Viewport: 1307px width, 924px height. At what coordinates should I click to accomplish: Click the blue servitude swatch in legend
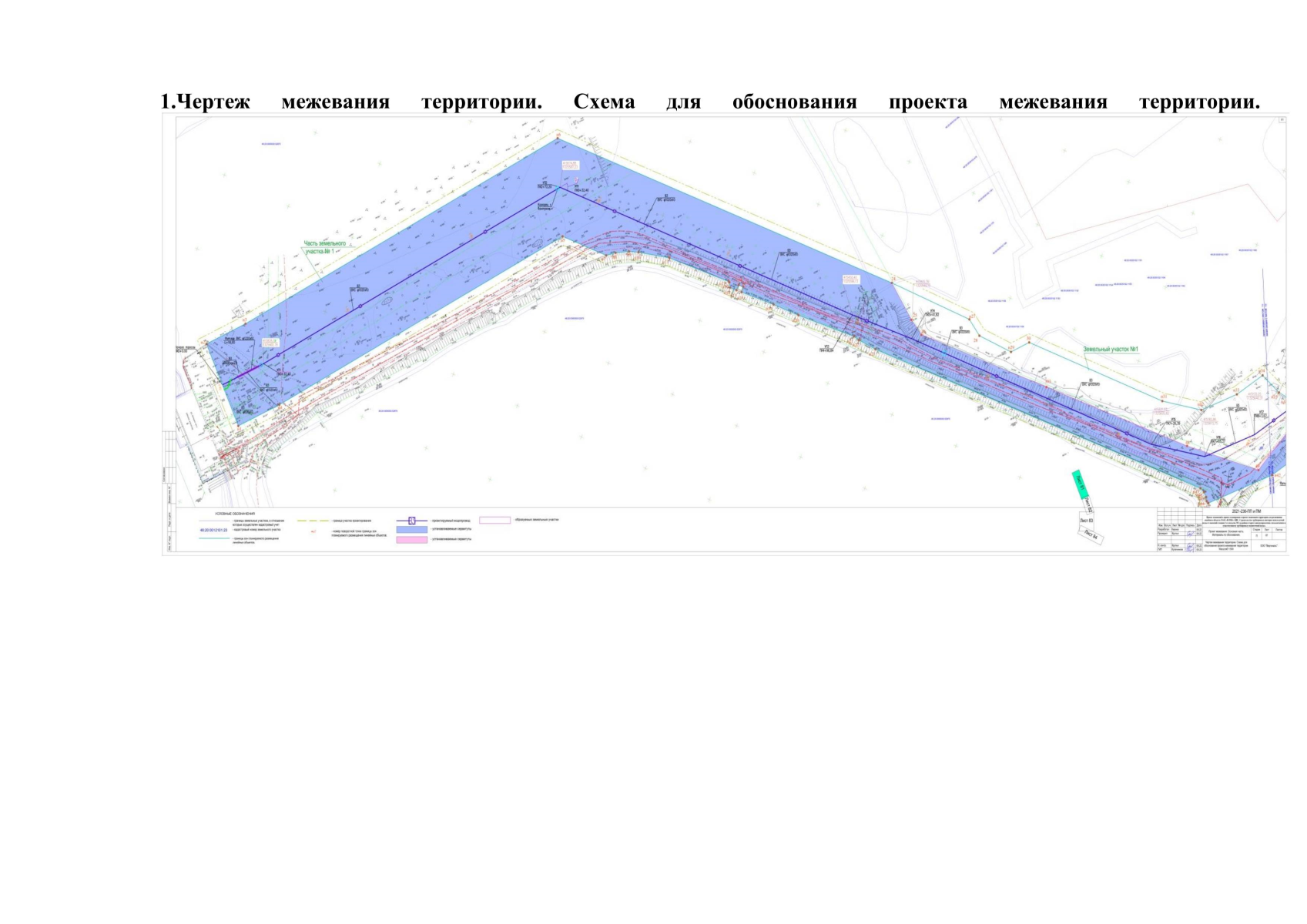411,530
